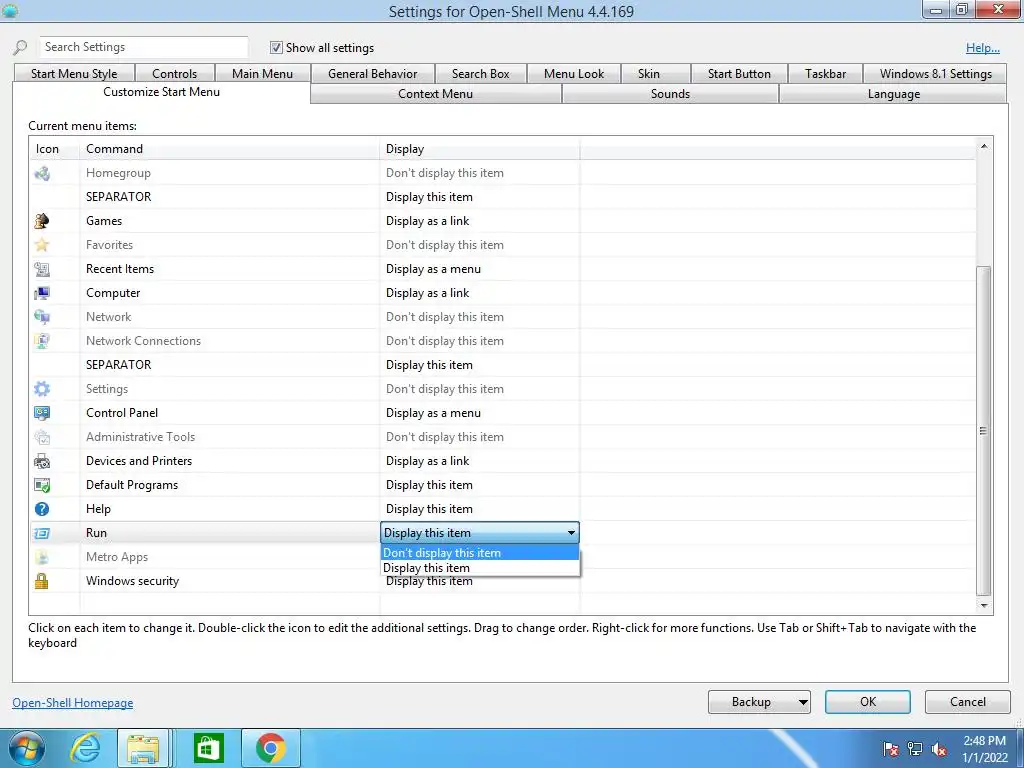Click the Default Programs icon

42,485
